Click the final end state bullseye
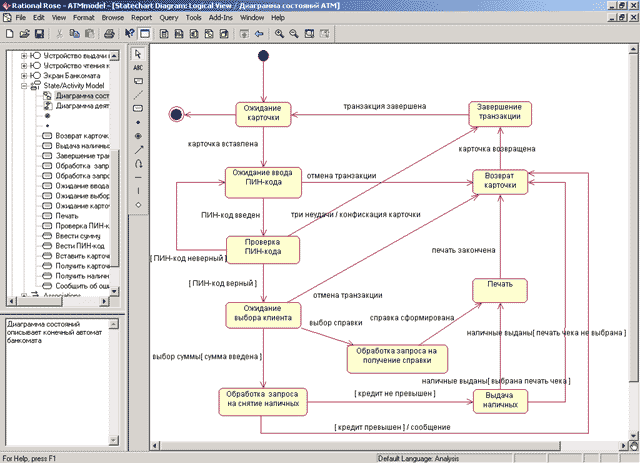Image resolution: width=640 pixels, height=463 pixels. click(x=176, y=114)
